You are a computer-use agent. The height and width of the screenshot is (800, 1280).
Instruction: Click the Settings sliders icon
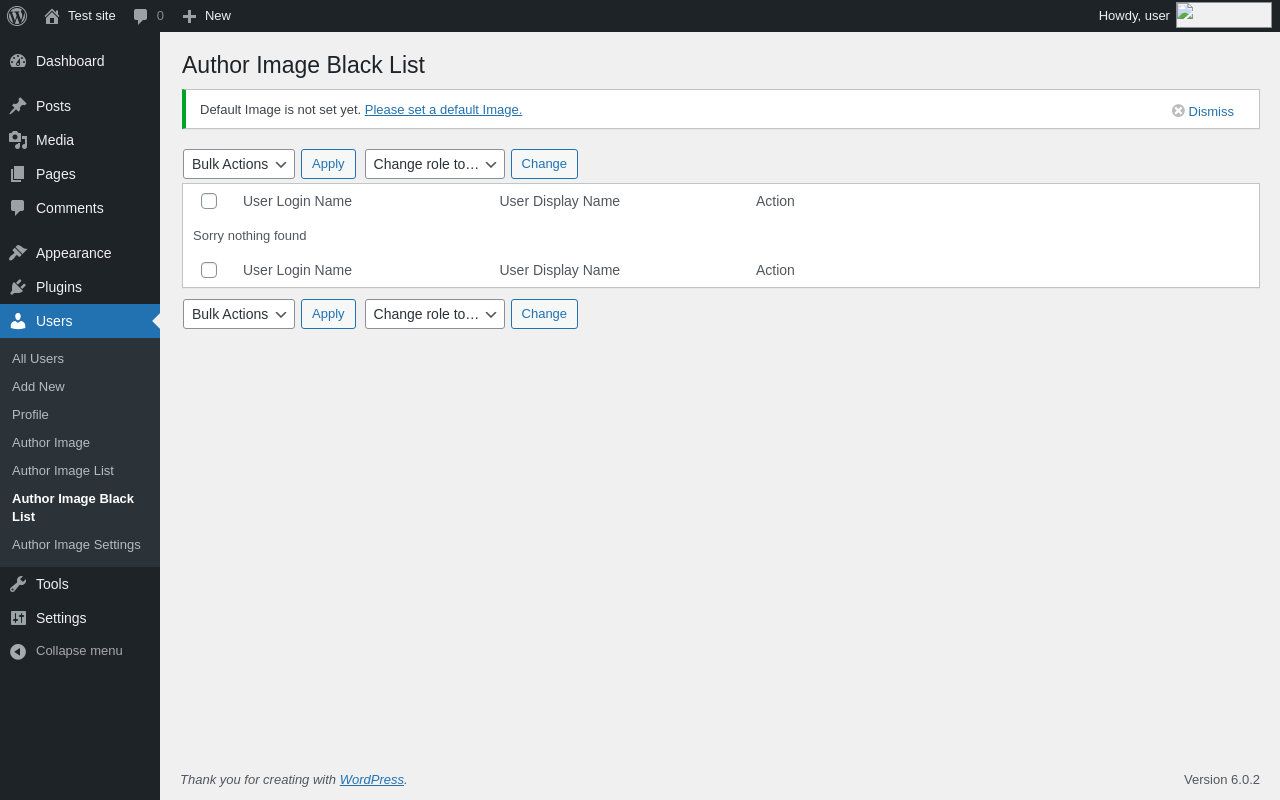18,618
